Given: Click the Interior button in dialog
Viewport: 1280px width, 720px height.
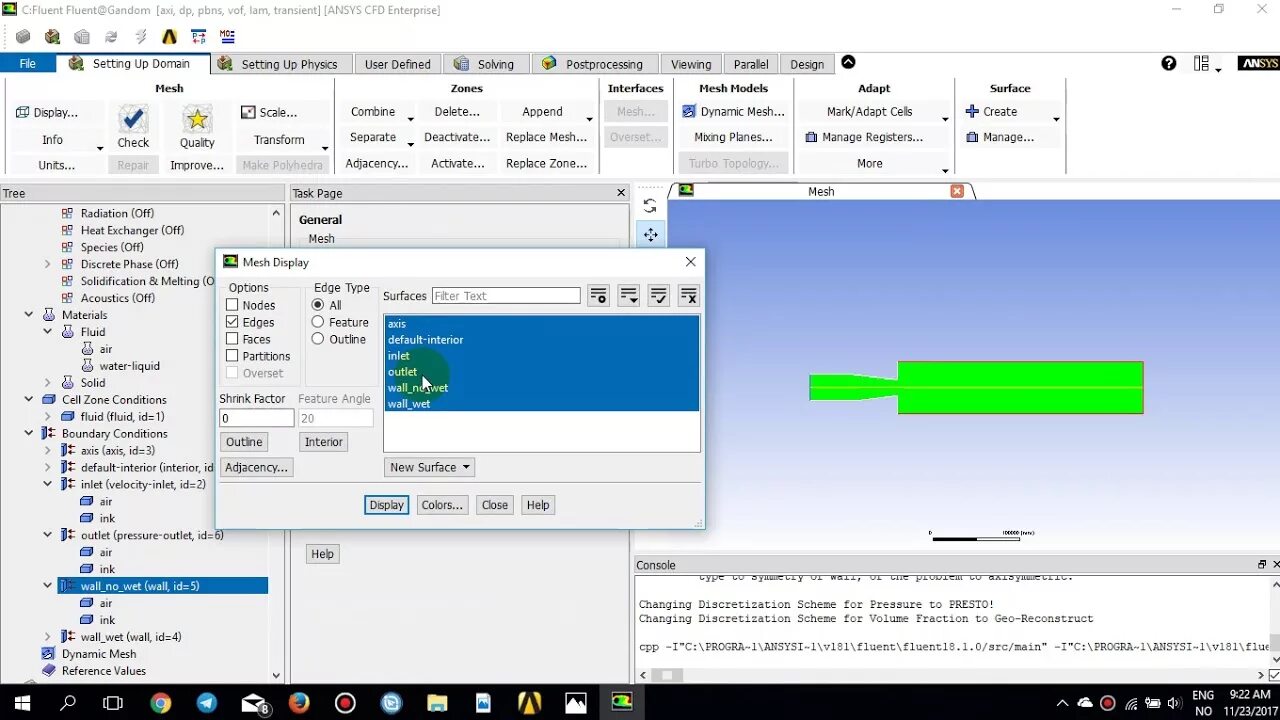Looking at the screenshot, I should tap(323, 442).
